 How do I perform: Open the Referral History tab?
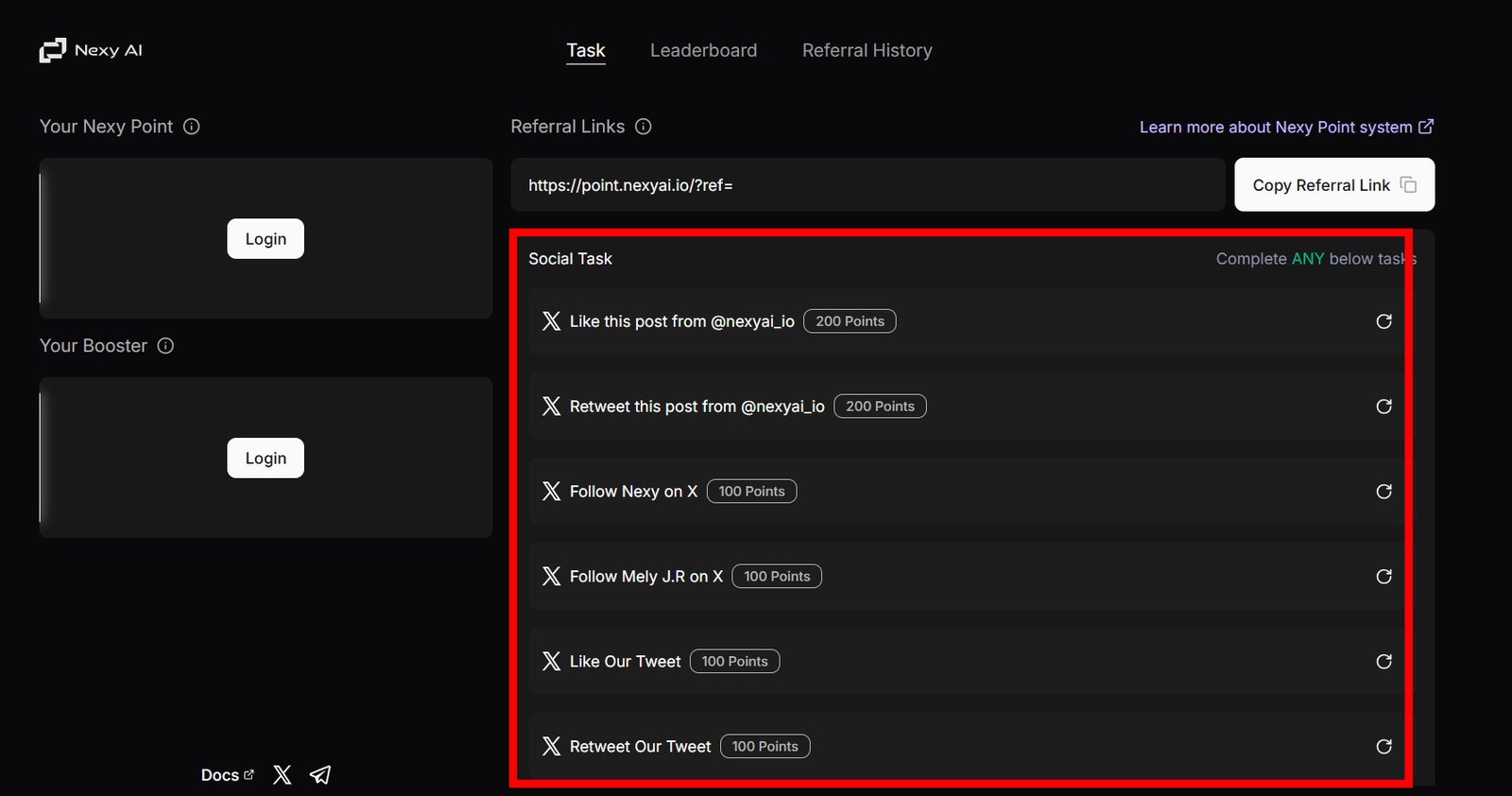[867, 50]
